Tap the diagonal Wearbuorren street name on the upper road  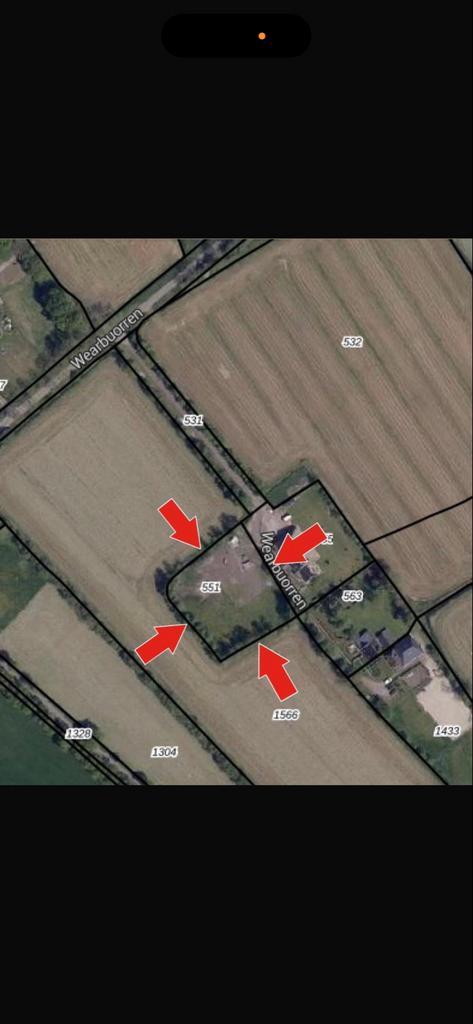coord(106,338)
